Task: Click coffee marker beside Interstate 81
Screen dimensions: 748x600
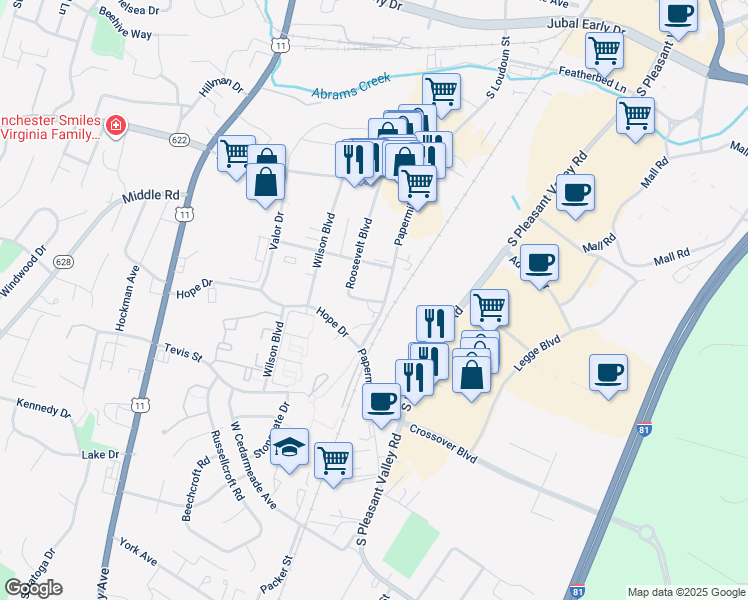Action: pyautogui.click(x=608, y=375)
